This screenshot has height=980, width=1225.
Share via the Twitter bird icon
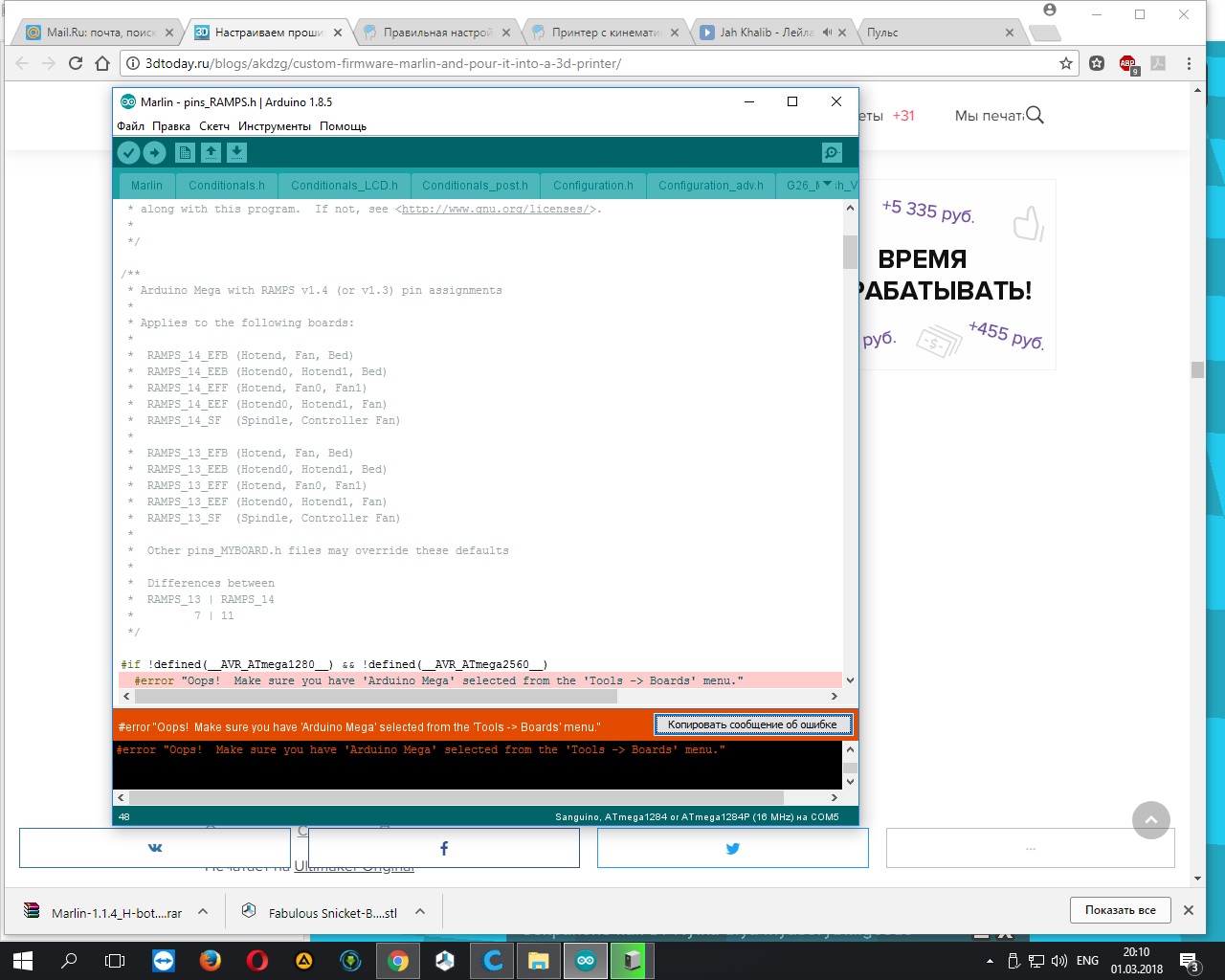tap(733, 848)
